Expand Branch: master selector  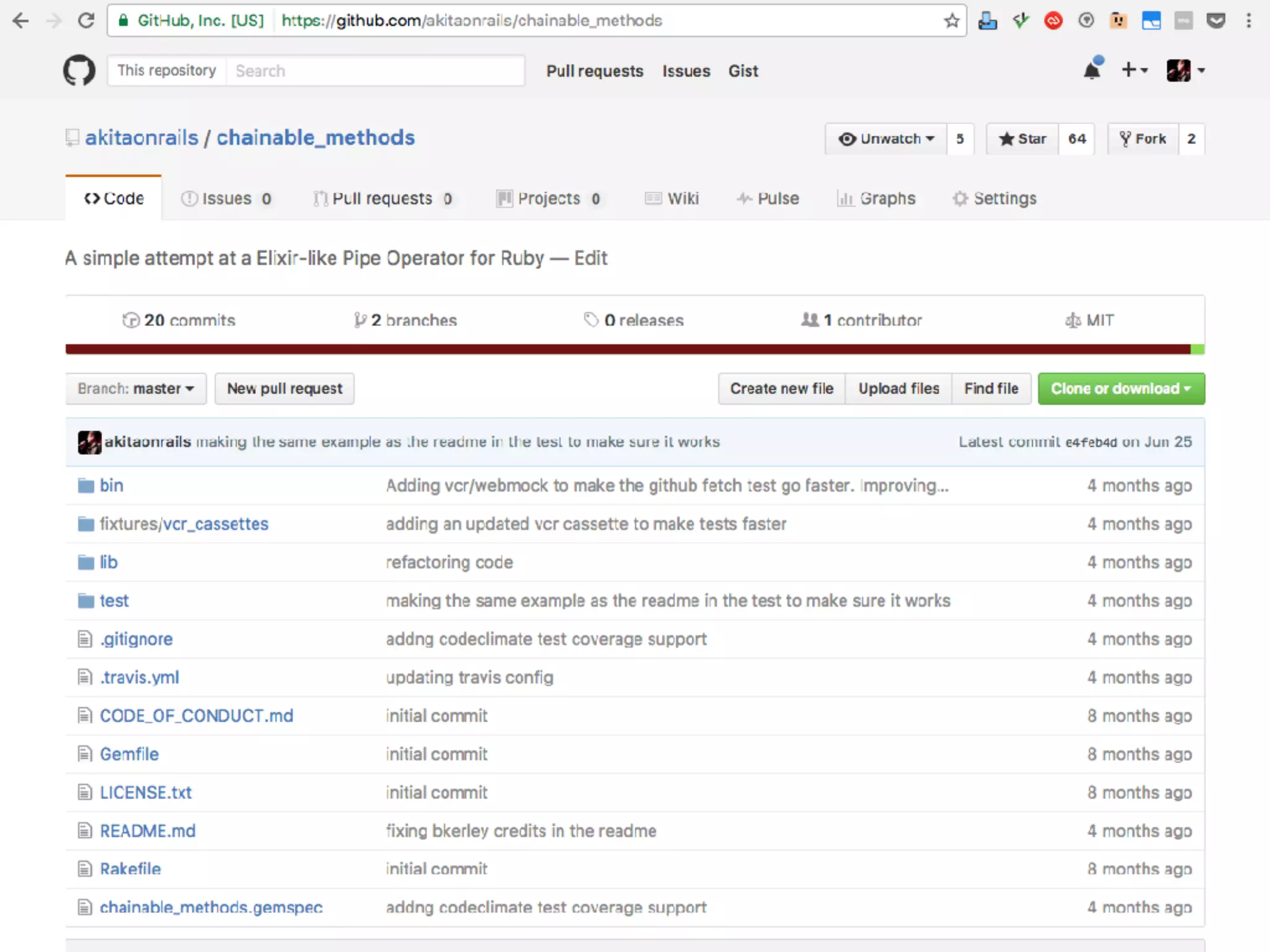136,389
